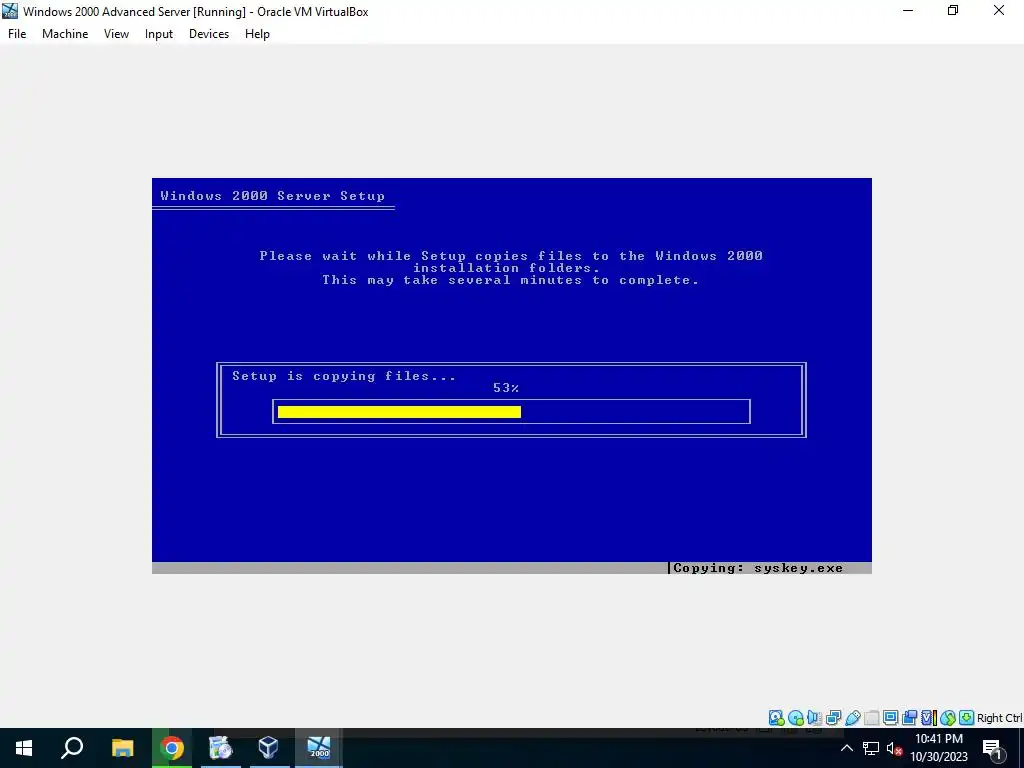This screenshot has height=768, width=1024.
Task: Restore down the VirtualBox window
Action: (x=953, y=10)
